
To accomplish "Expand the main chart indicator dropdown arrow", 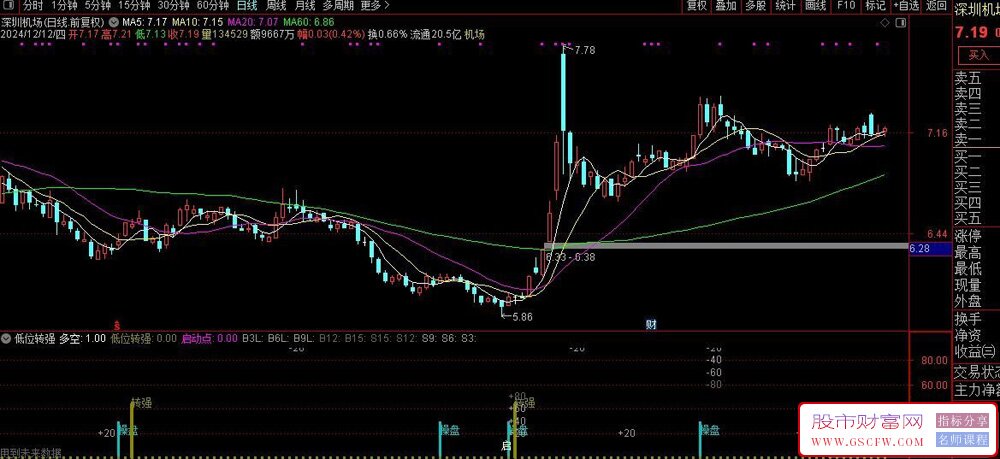I will 113,22.
